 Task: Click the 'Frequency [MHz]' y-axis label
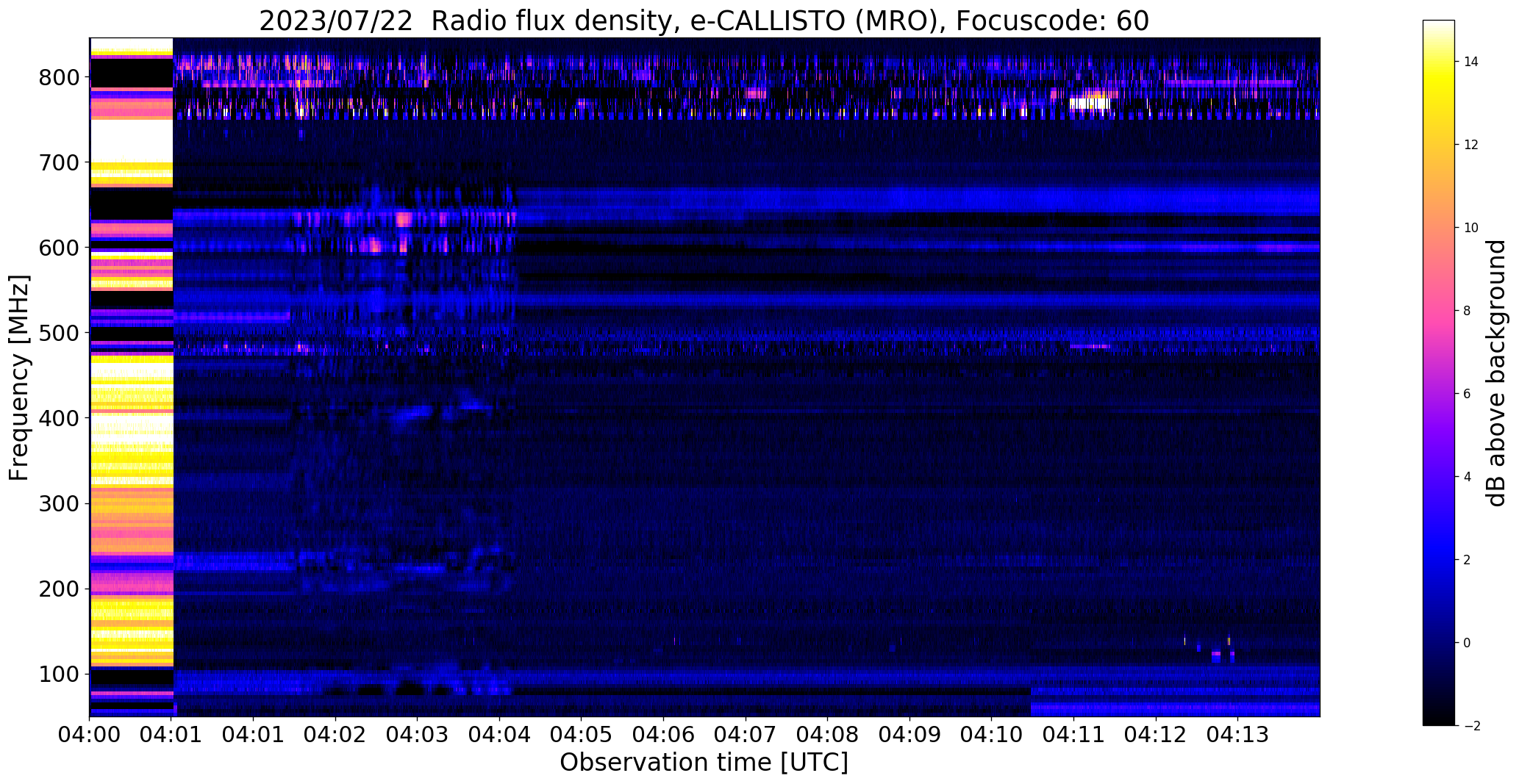[19, 378]
